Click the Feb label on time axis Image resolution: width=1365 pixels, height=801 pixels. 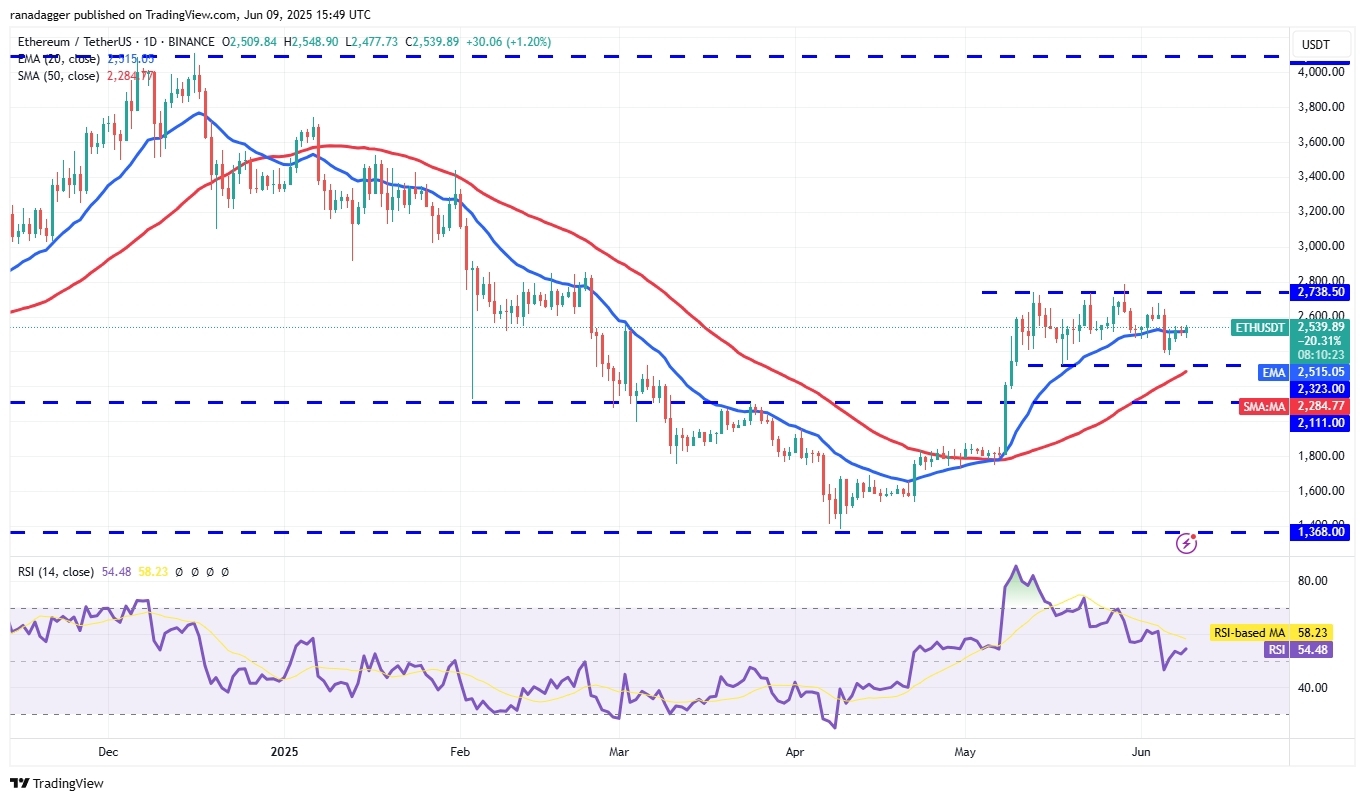(459, 750)
